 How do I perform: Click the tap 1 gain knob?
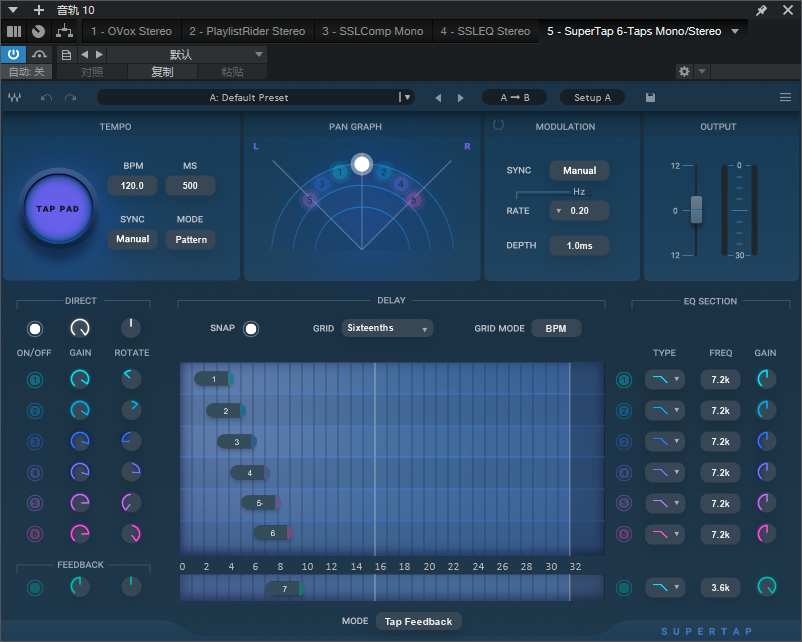click(80, 379)
